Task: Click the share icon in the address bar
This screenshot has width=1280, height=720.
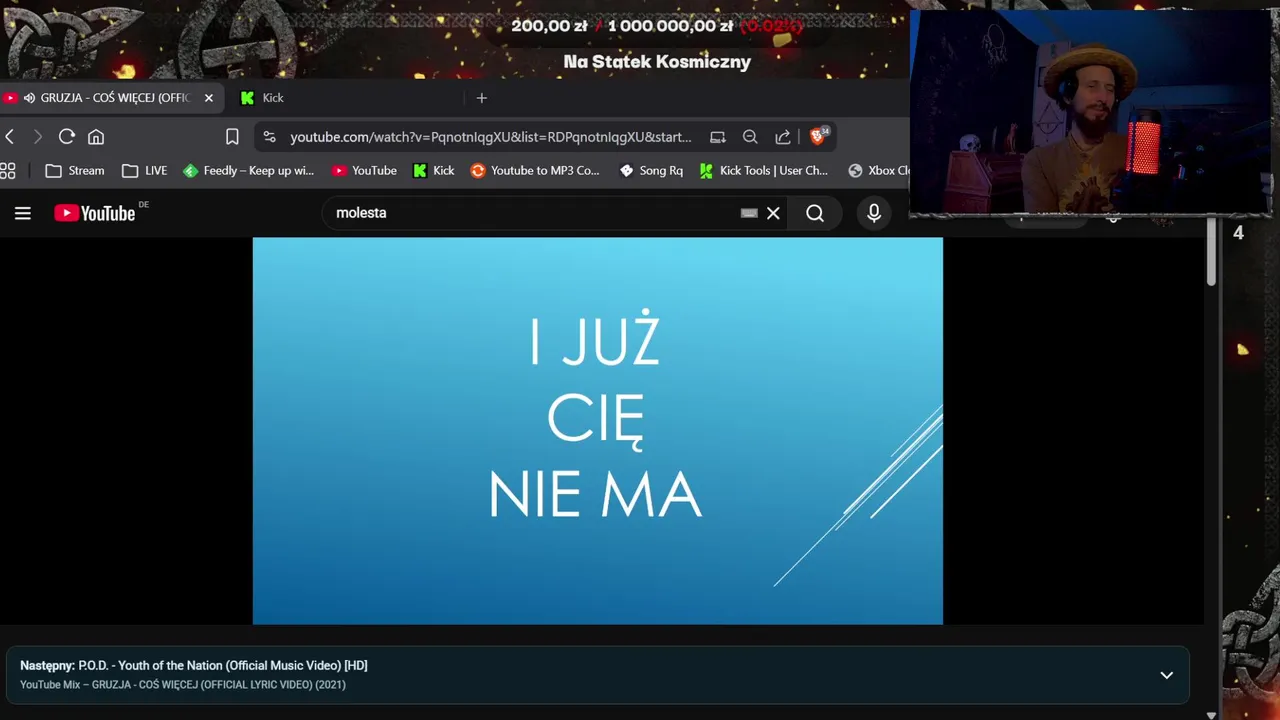Action: point(783,137)
